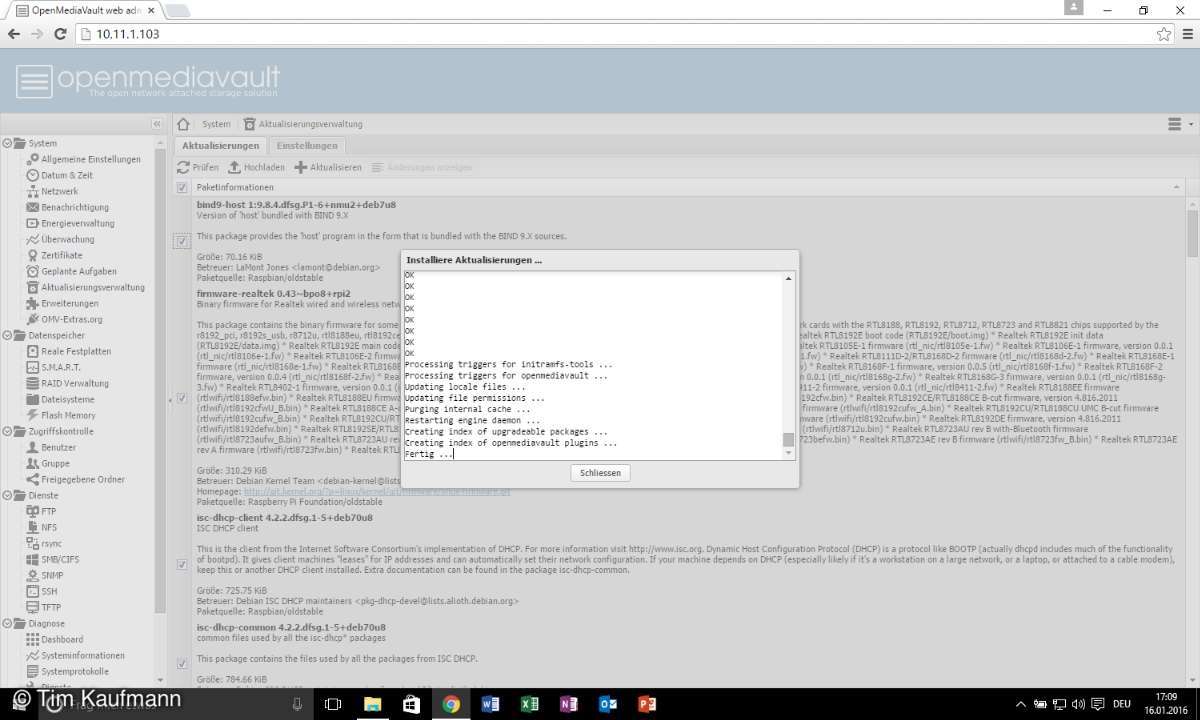
Task: Open Freigegebene Ordner page
Action: [x=83, y=479]
